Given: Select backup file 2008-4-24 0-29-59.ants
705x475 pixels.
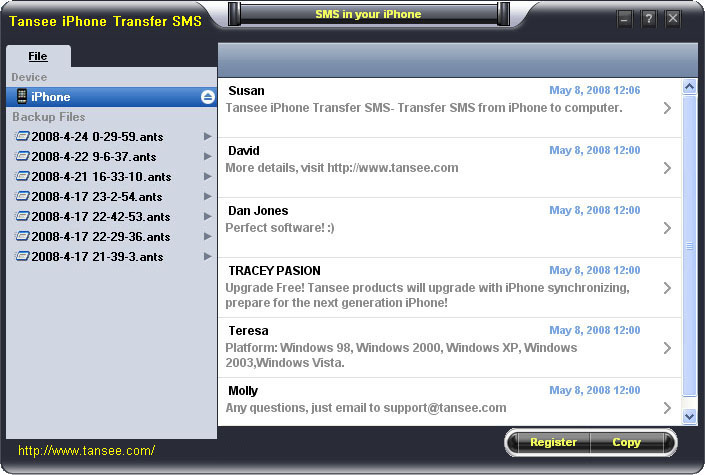Looking at the screenshot, I should pyautogui.click(x=97, y=136).
